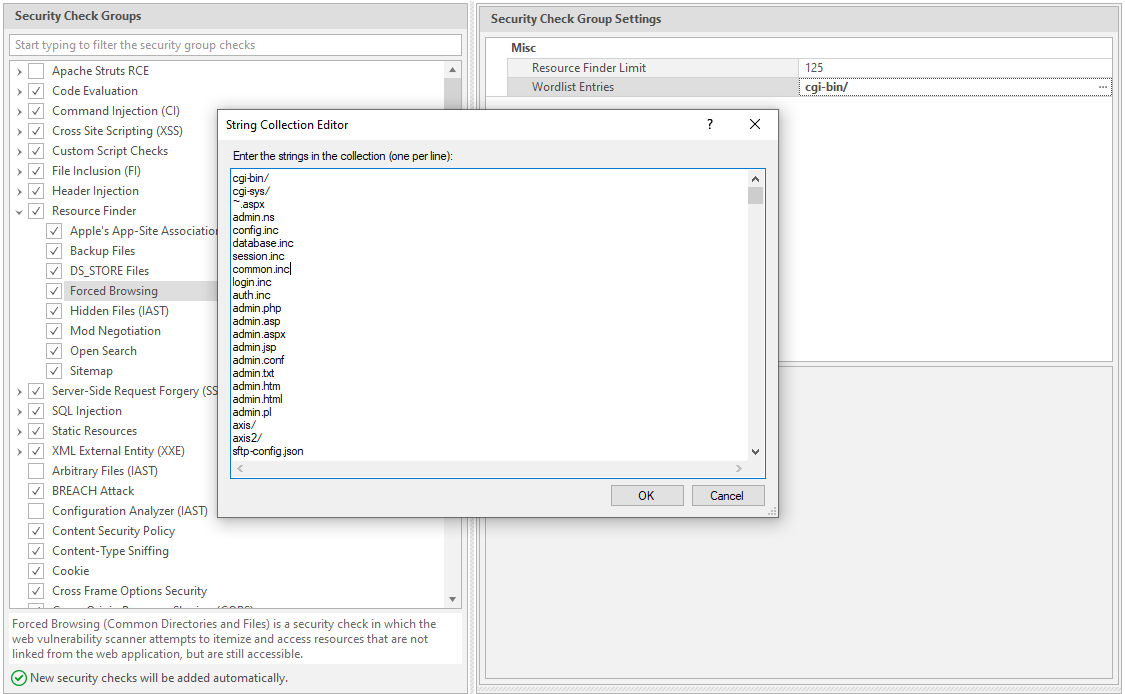The image size is (1125, 694).
Task: Disable the Cookie security check
Action: pyautogui.click(x=36, y=570)
